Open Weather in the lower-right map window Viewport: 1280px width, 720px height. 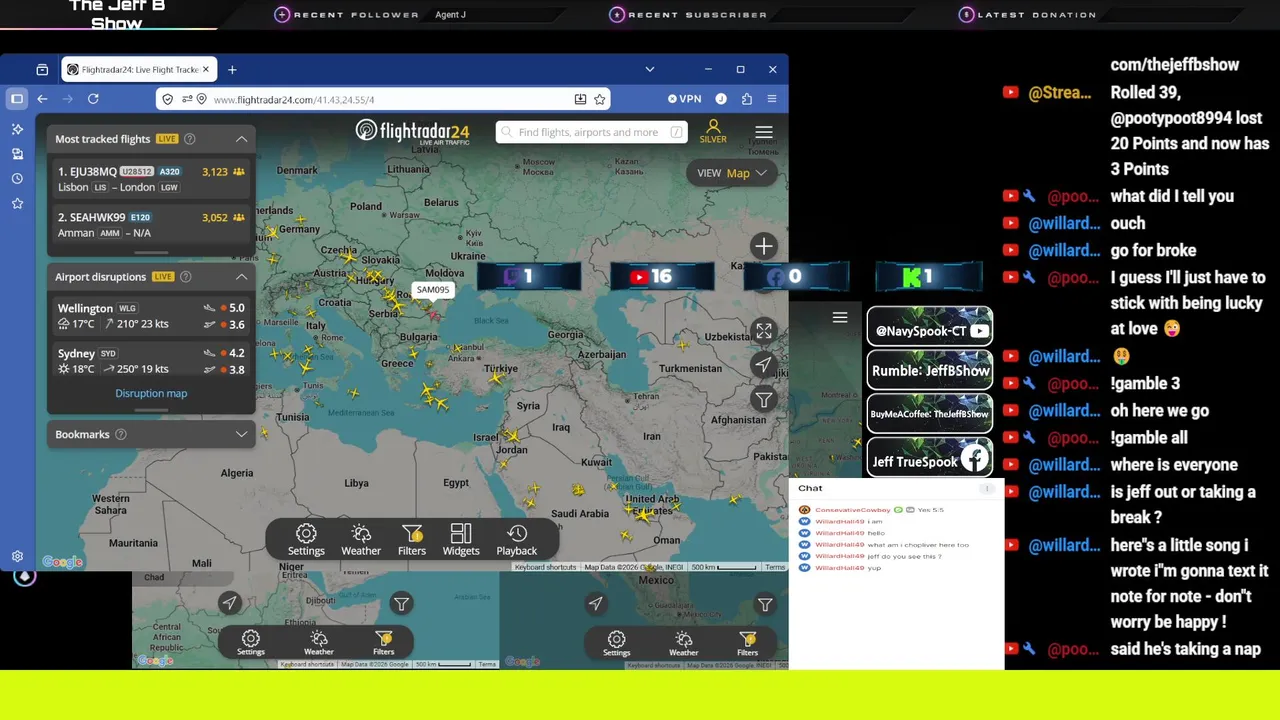(x=684, y=643)
